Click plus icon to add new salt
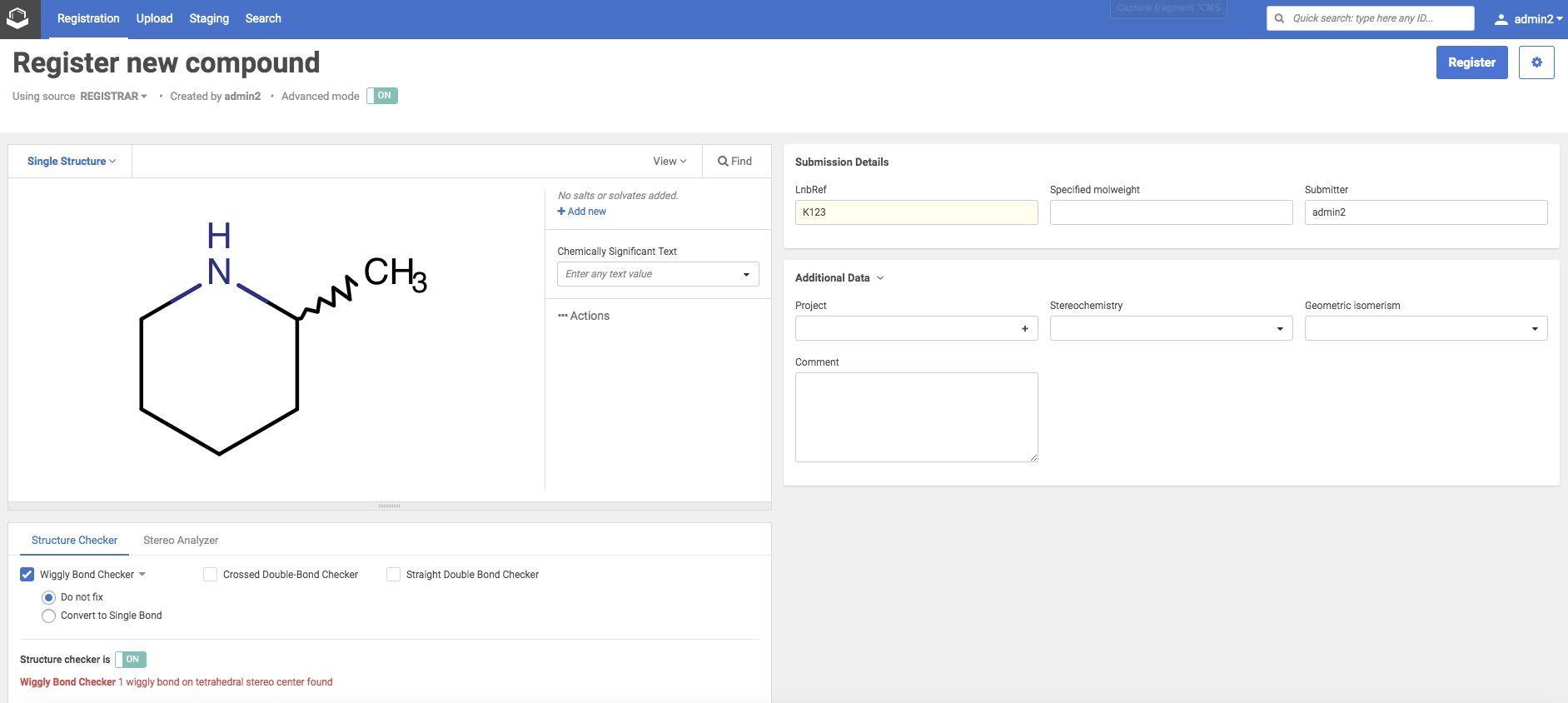1568x703 pixels. pos(561,212)
